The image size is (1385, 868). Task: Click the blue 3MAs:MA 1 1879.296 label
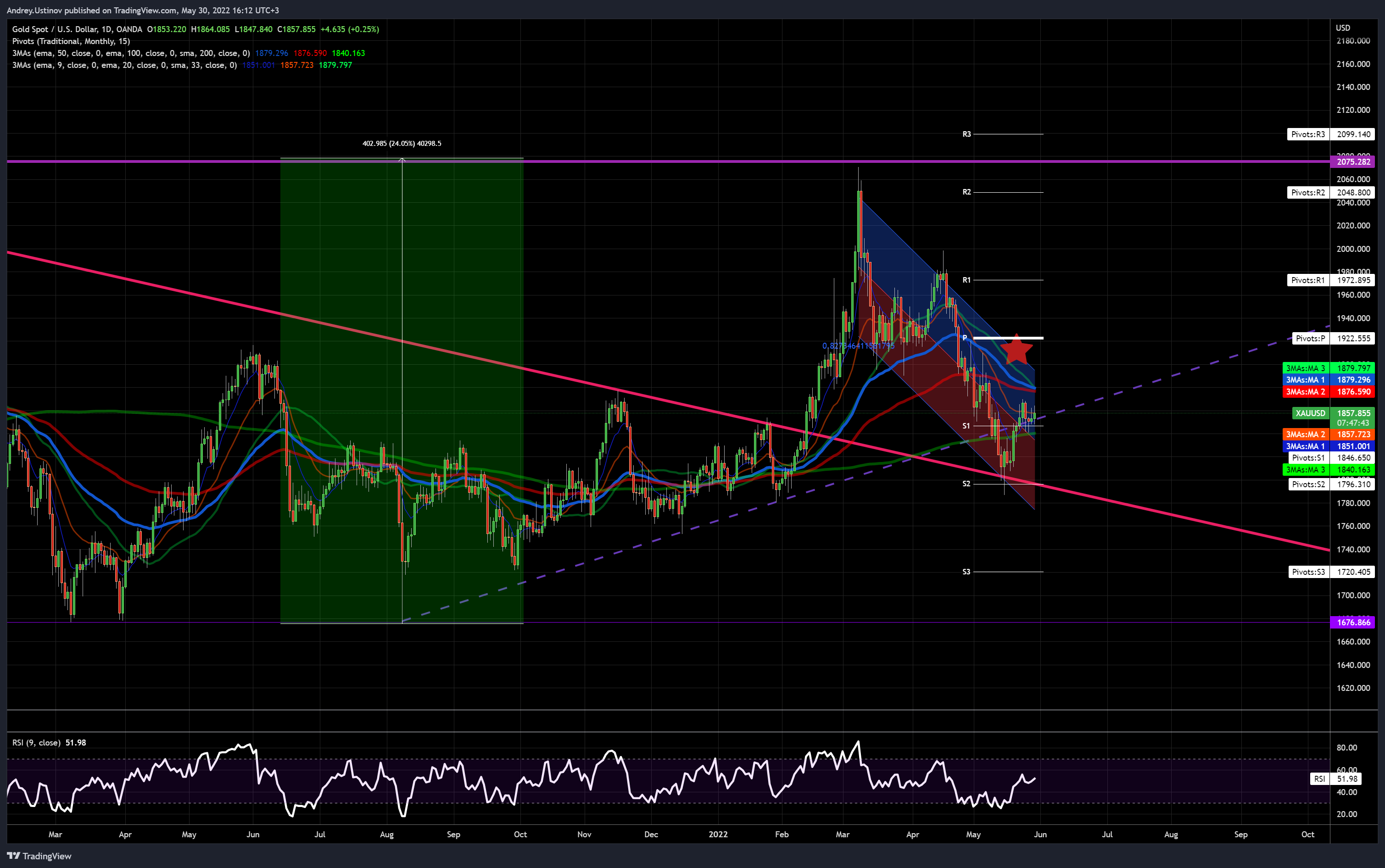pos(1328,380)
